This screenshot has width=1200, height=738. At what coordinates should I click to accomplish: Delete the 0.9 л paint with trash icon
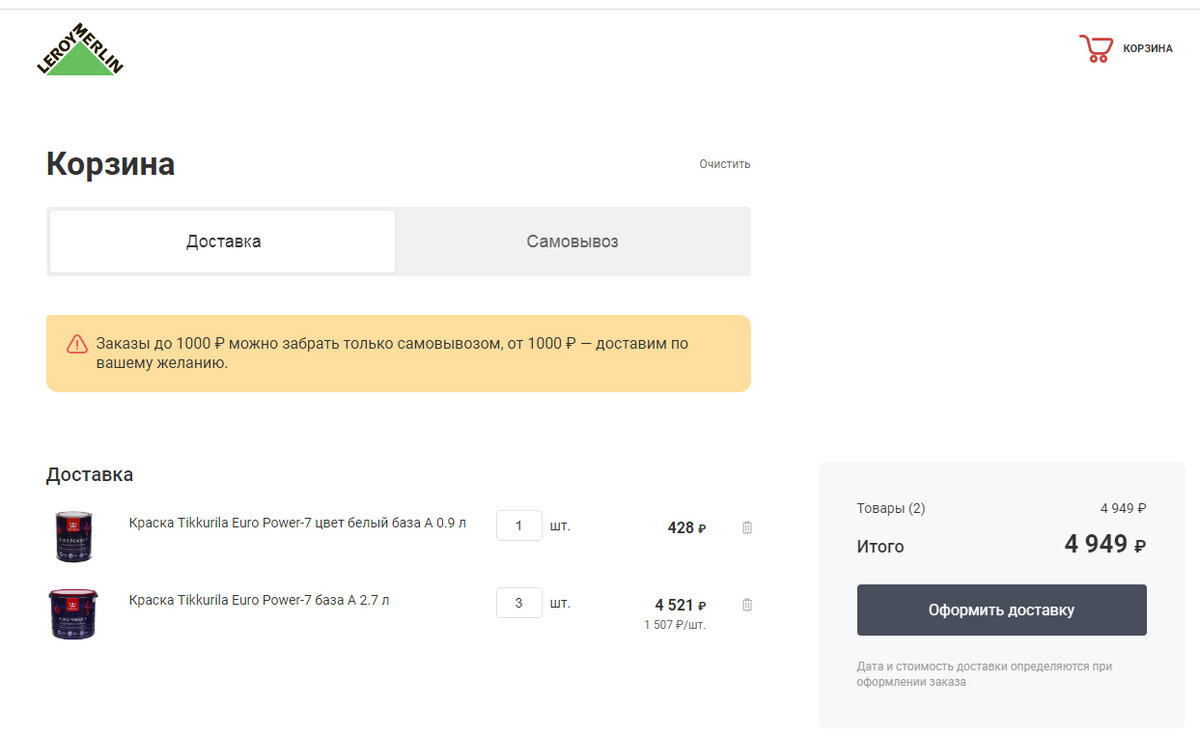[x=747, y=527]
